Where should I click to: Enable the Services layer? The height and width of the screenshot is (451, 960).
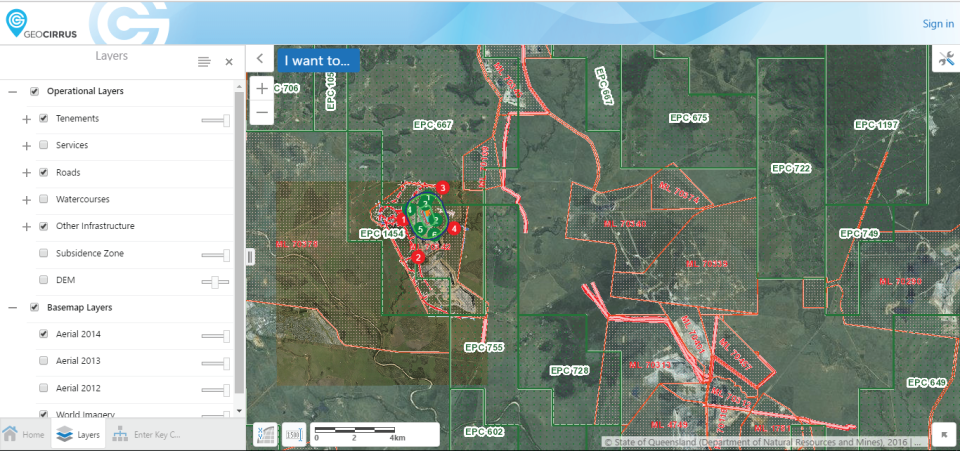pyautogui.click(x=43, y=145)
